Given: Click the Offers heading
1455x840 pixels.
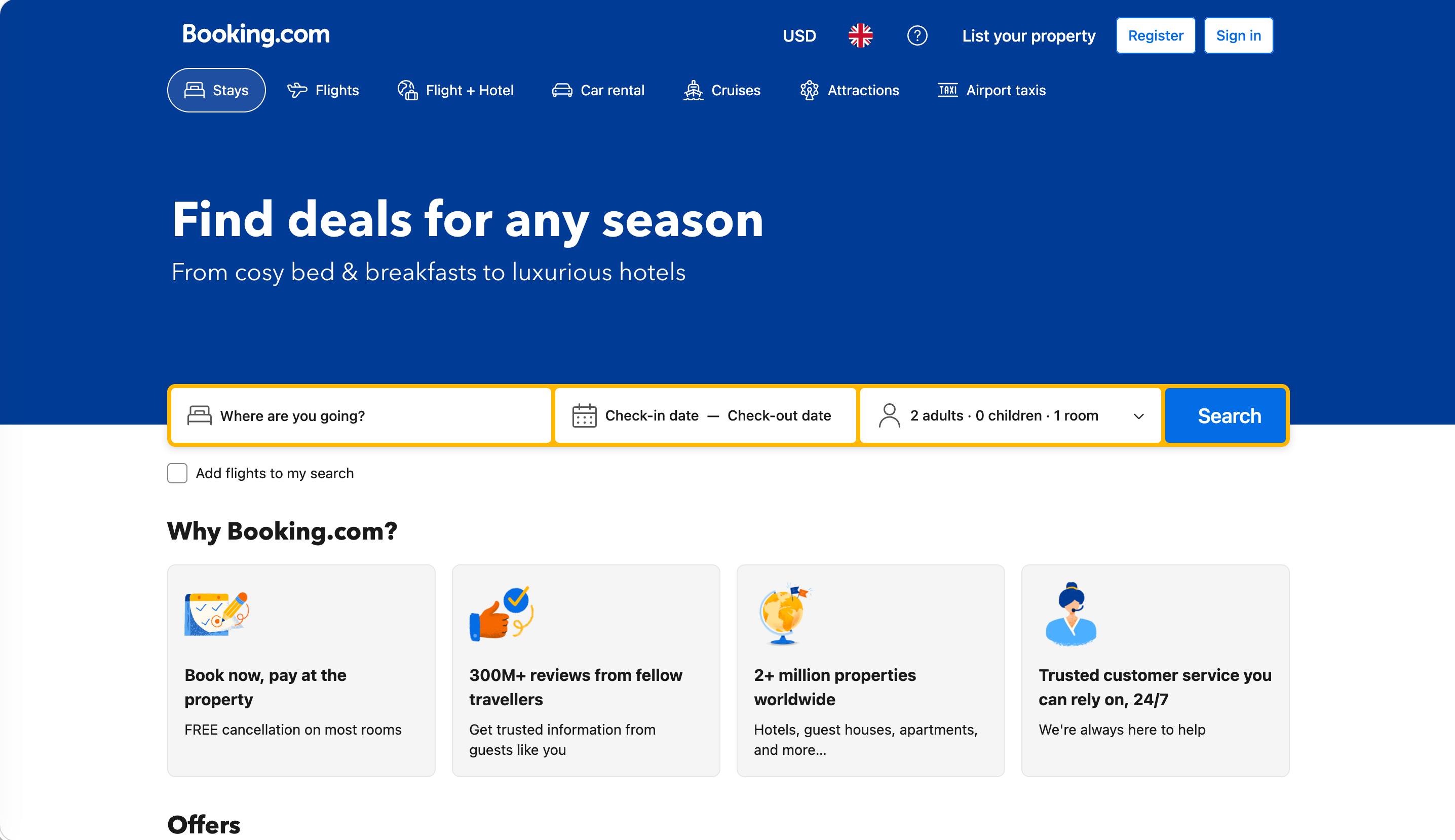Looking at the screenshot, I should coord(204,825).
